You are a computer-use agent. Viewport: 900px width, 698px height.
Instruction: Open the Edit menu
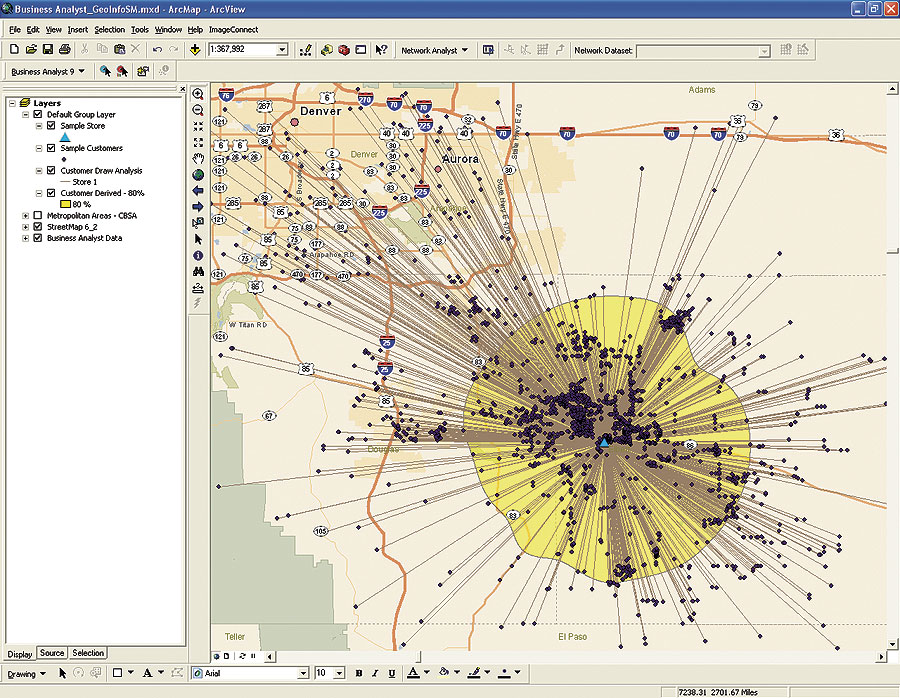pos(33,29)
